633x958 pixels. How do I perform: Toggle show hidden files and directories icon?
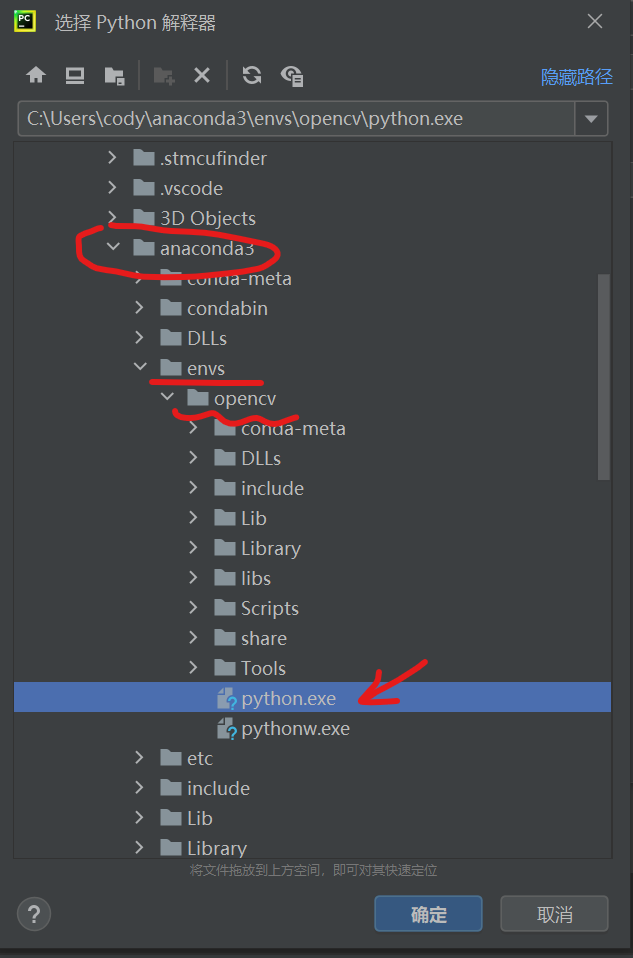[x=292, y=75]
